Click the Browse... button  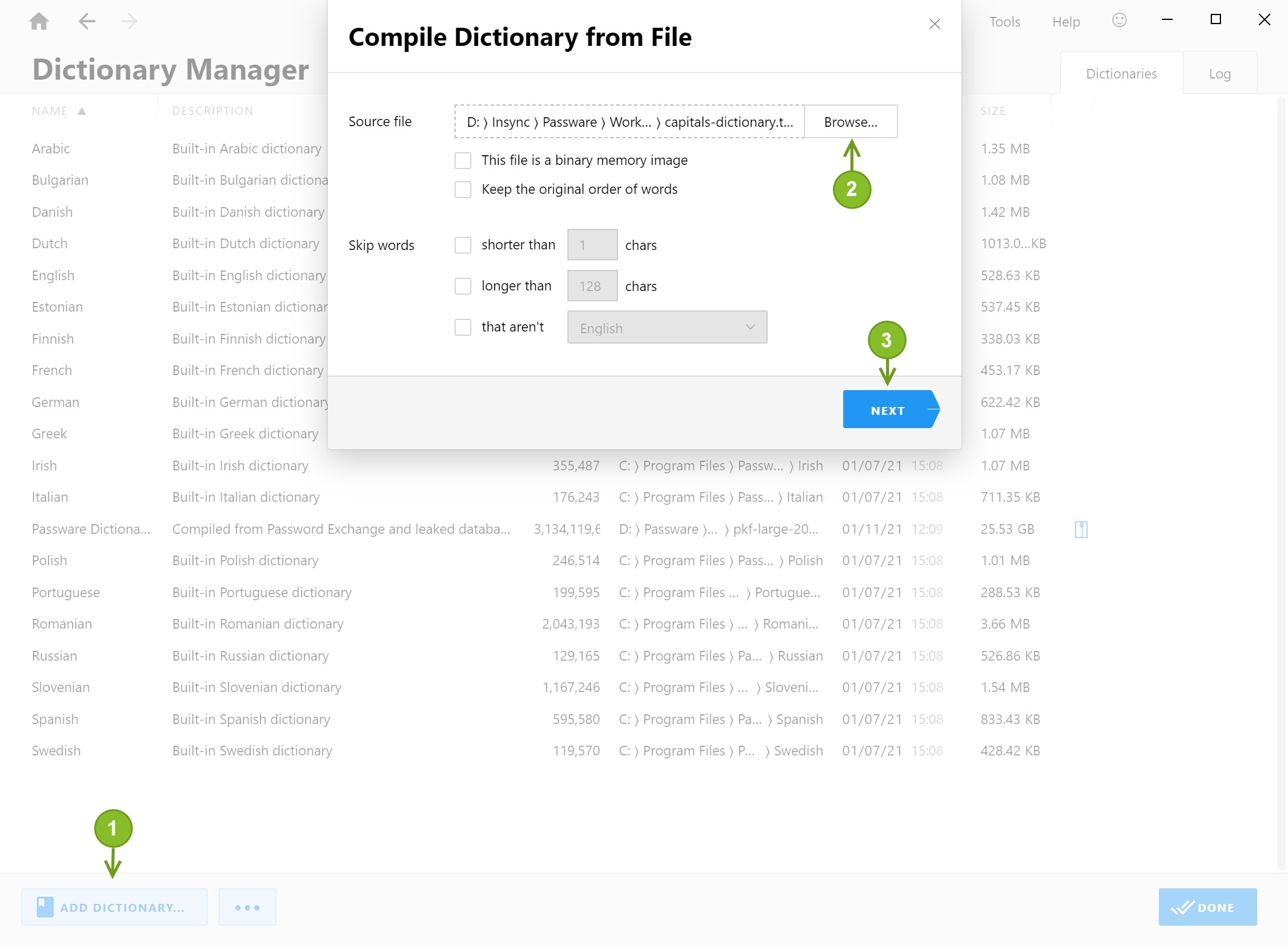pos(851,121)
